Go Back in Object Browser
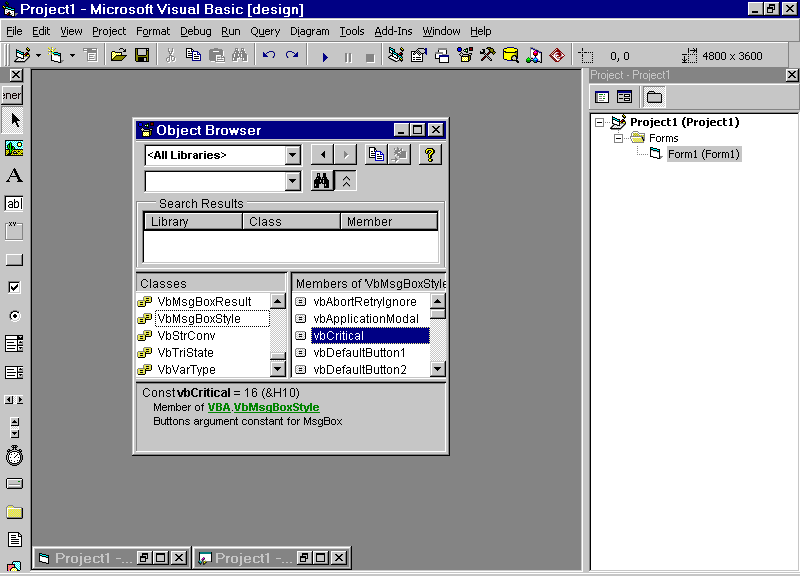 tap(322, 155)
